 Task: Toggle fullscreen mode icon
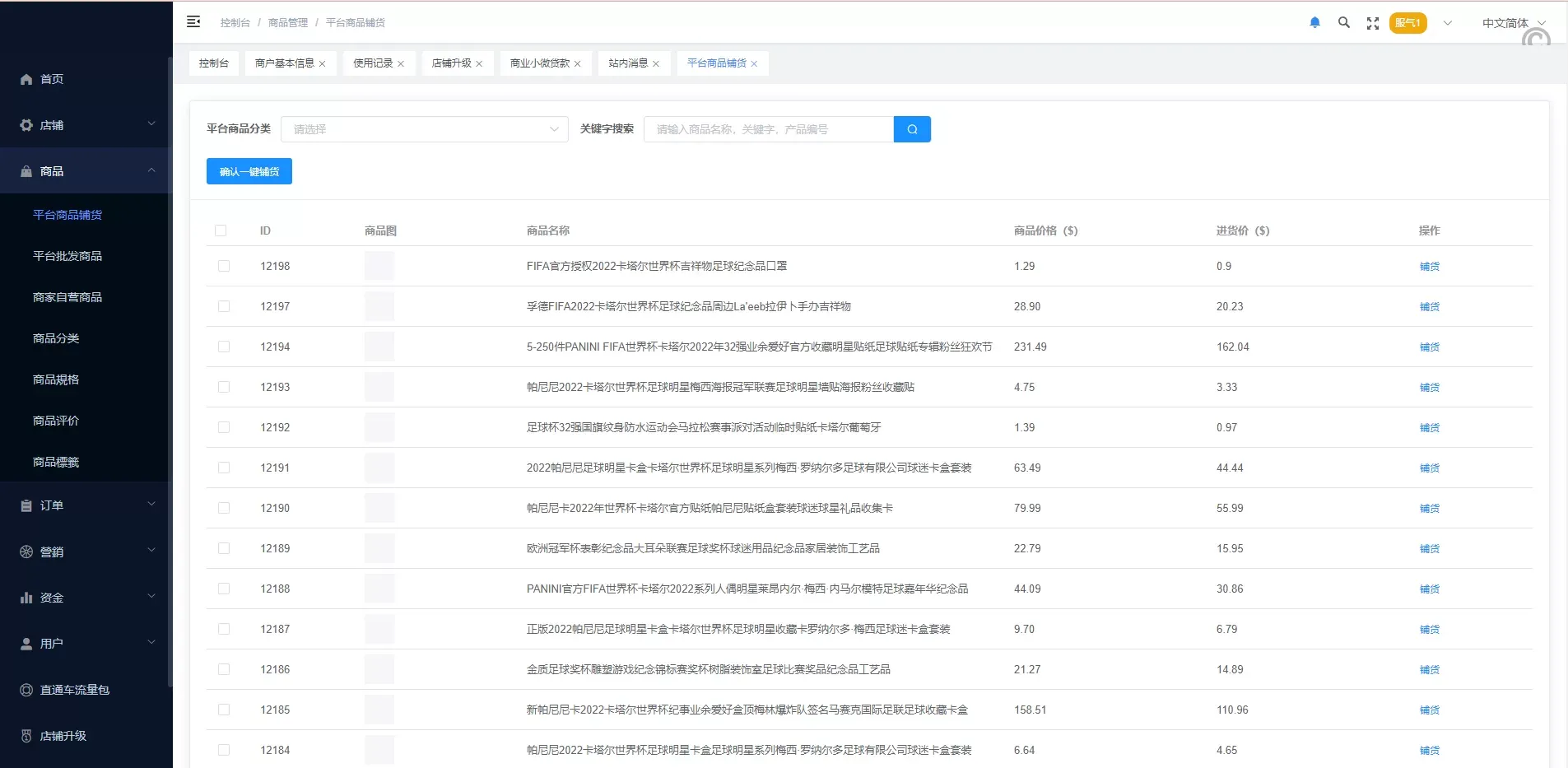pos(1372,23)
